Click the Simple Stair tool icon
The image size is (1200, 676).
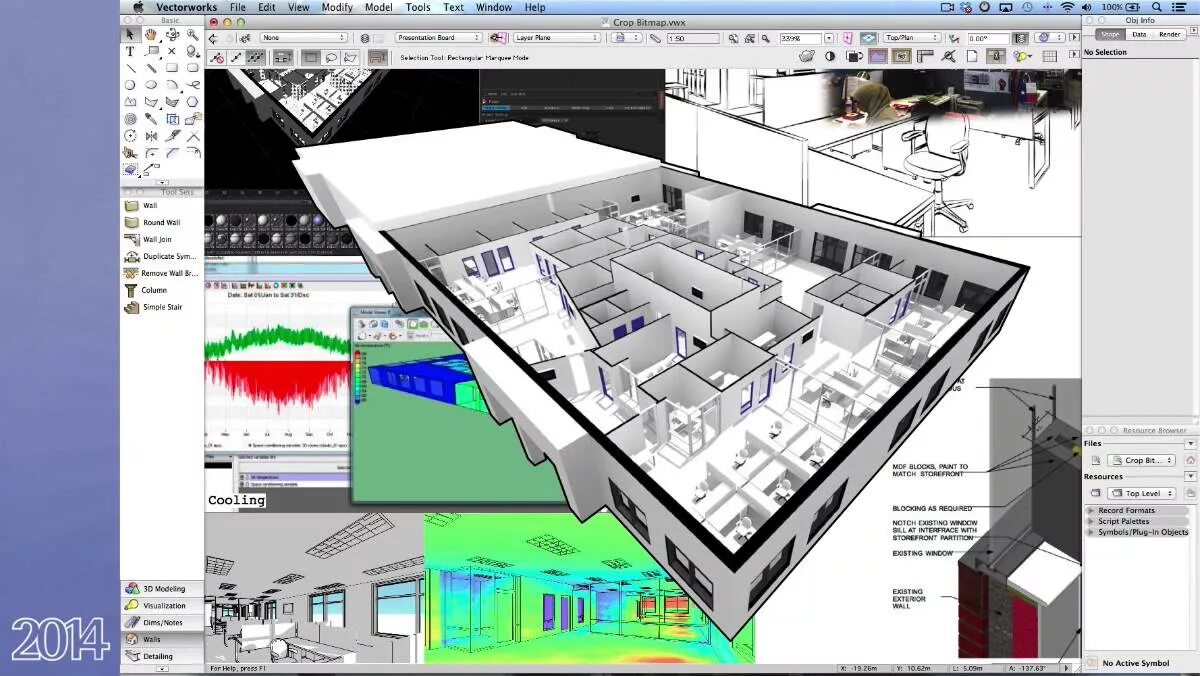click(x=131, y=307)
